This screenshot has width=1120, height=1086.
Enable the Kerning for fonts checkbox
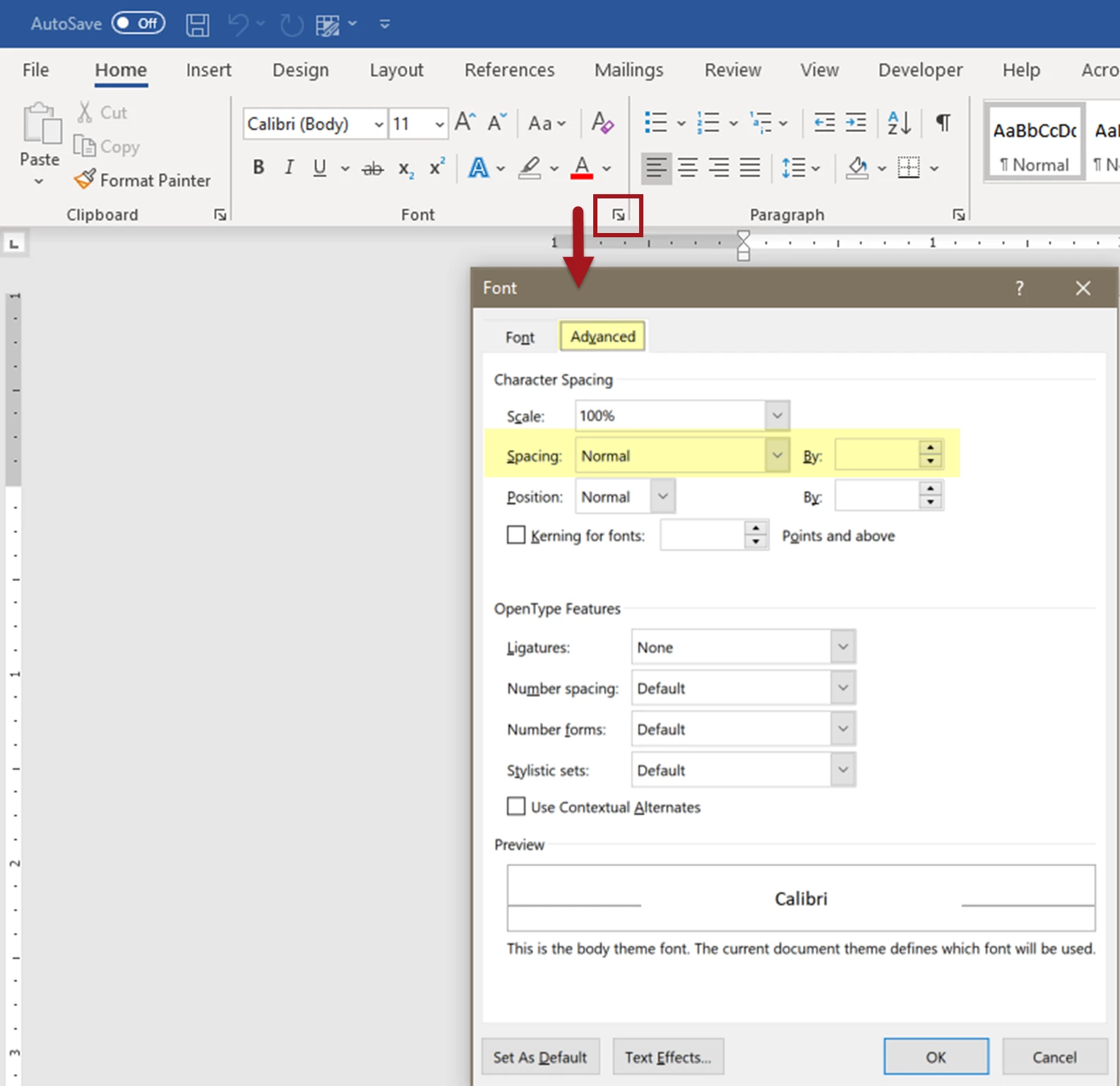click(x=516, y=535)
